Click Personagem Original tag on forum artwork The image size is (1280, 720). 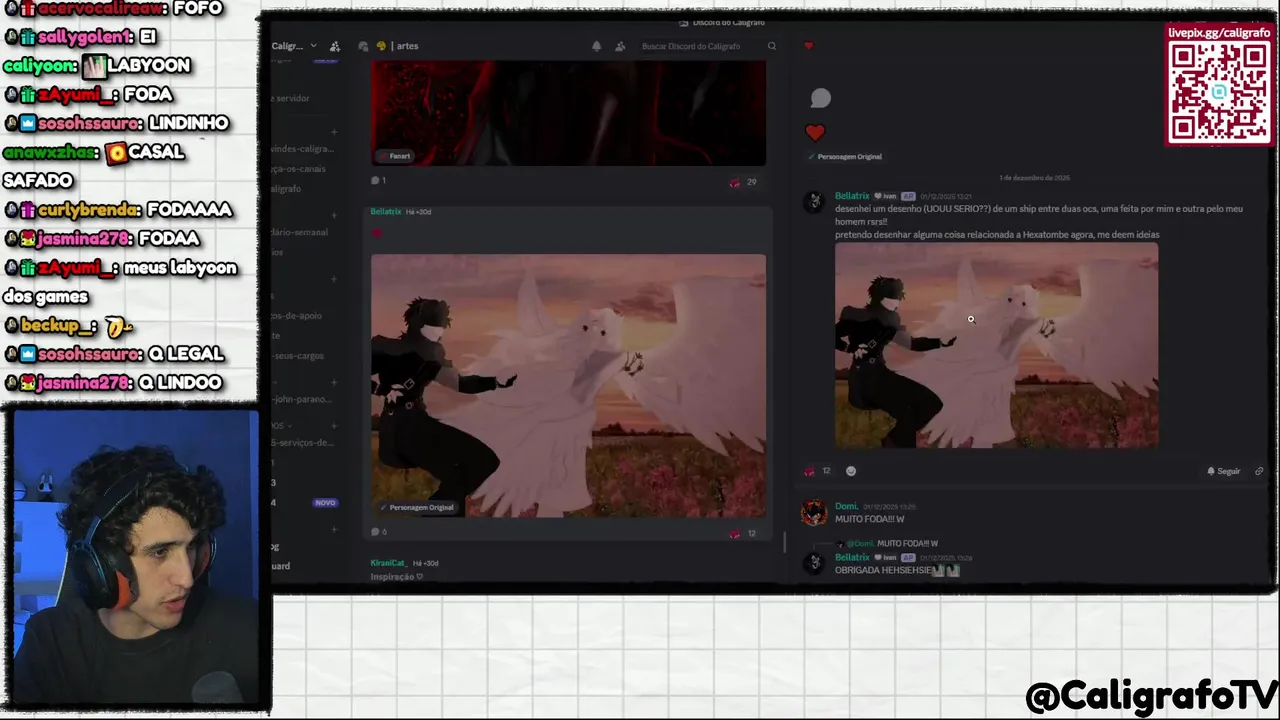pos(417,507)
